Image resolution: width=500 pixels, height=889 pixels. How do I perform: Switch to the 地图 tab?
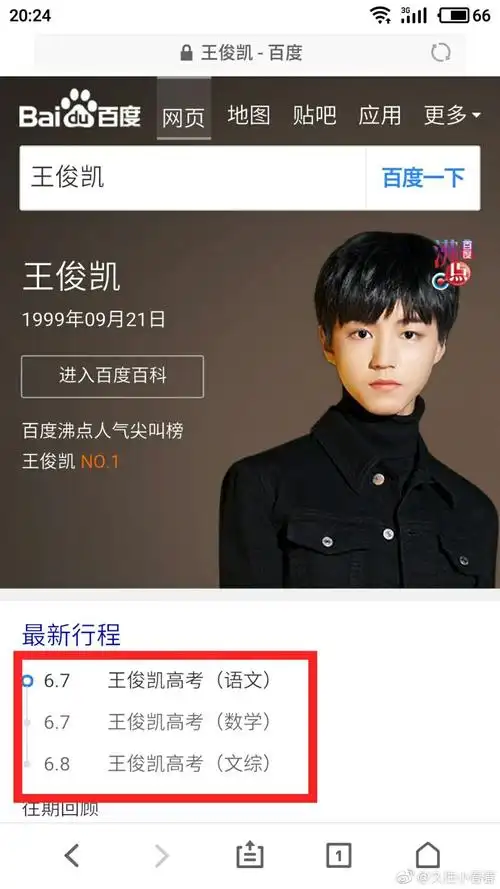click(x=249, y=115)
